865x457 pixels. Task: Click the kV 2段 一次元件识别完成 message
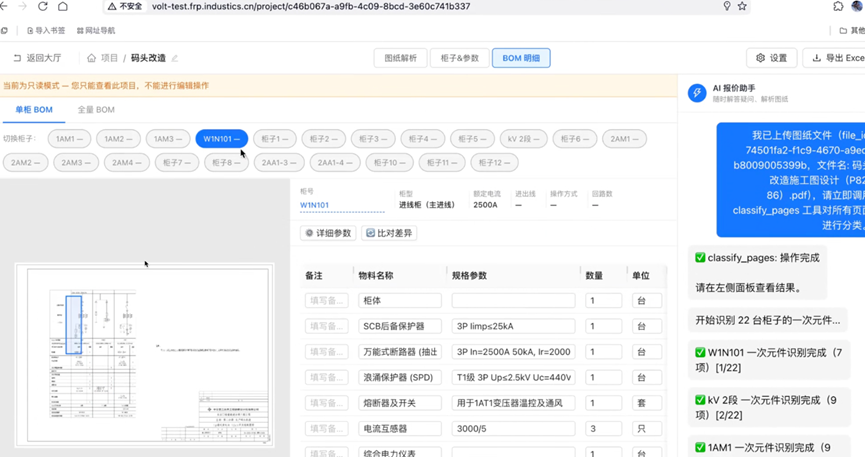pos(768,407)
